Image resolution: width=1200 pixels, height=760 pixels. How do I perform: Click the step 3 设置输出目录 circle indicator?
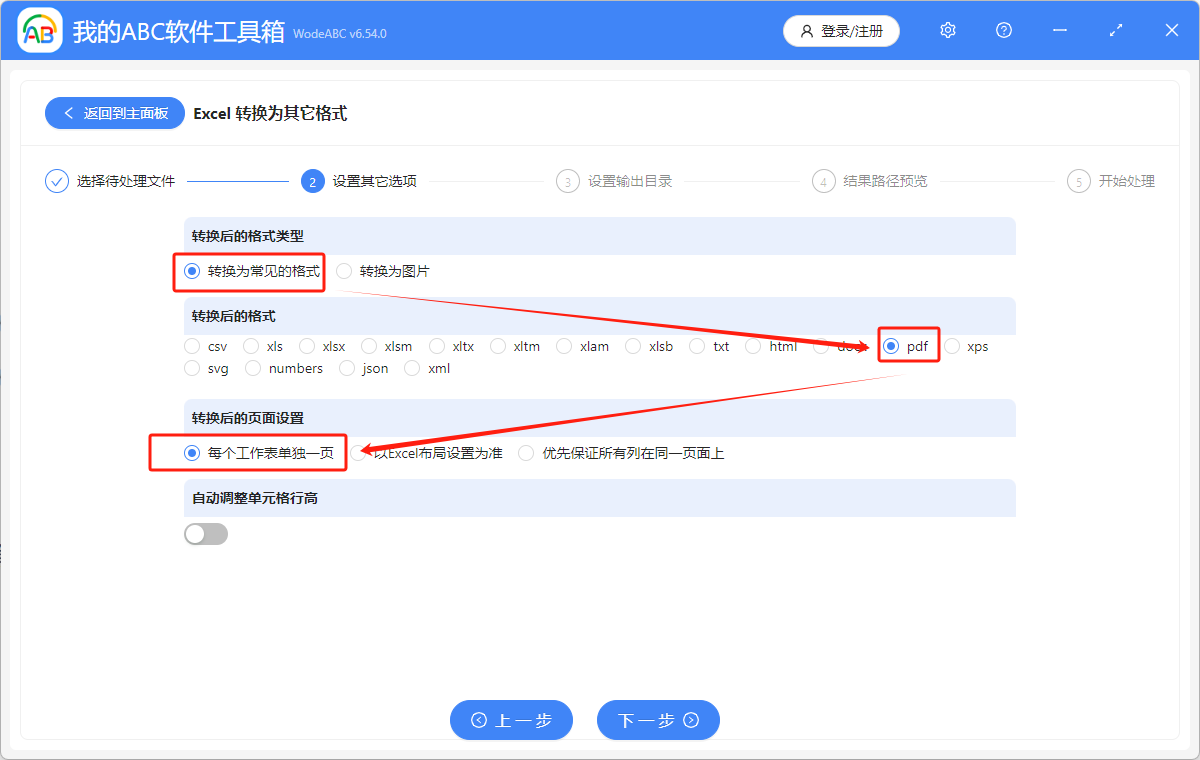pos(567,181)
